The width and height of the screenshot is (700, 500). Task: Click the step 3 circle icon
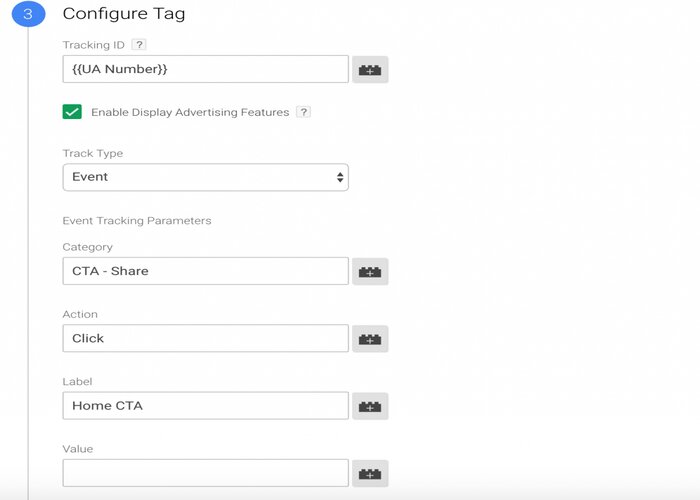28,14
